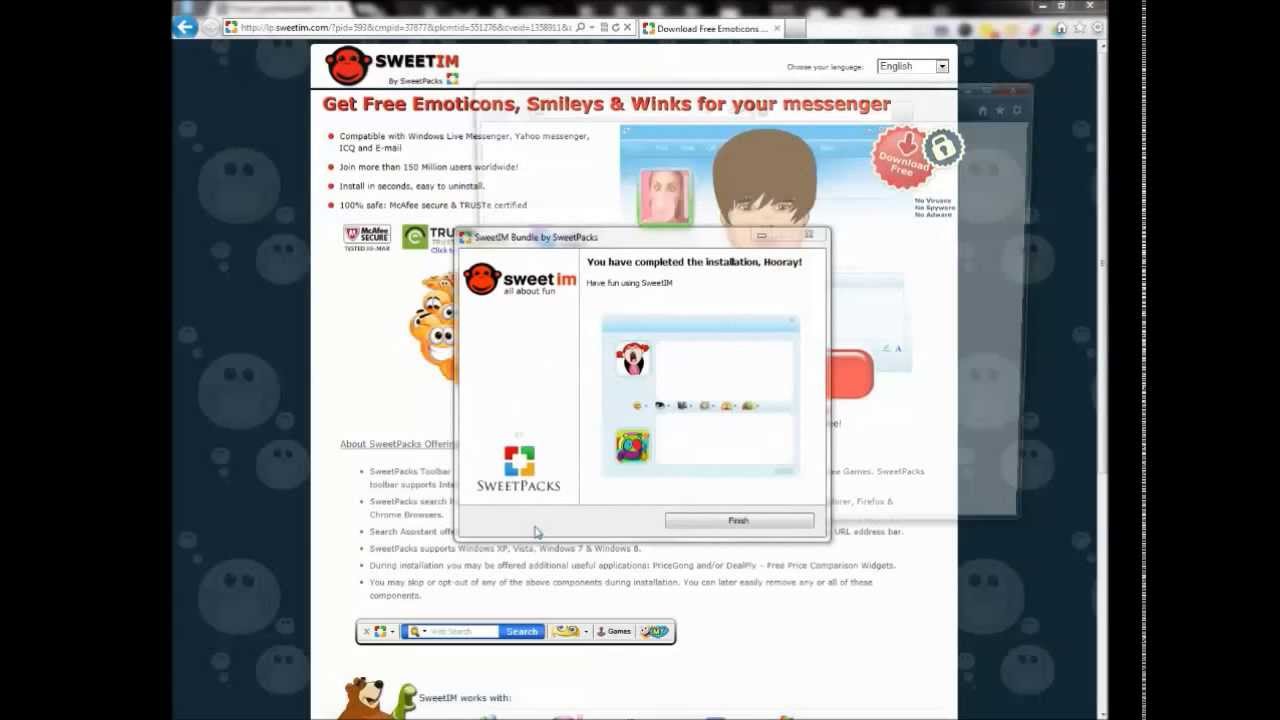Open a new blank browser tab
The width and height of the screenshot is (1280, 720).
tap(797, 28)
